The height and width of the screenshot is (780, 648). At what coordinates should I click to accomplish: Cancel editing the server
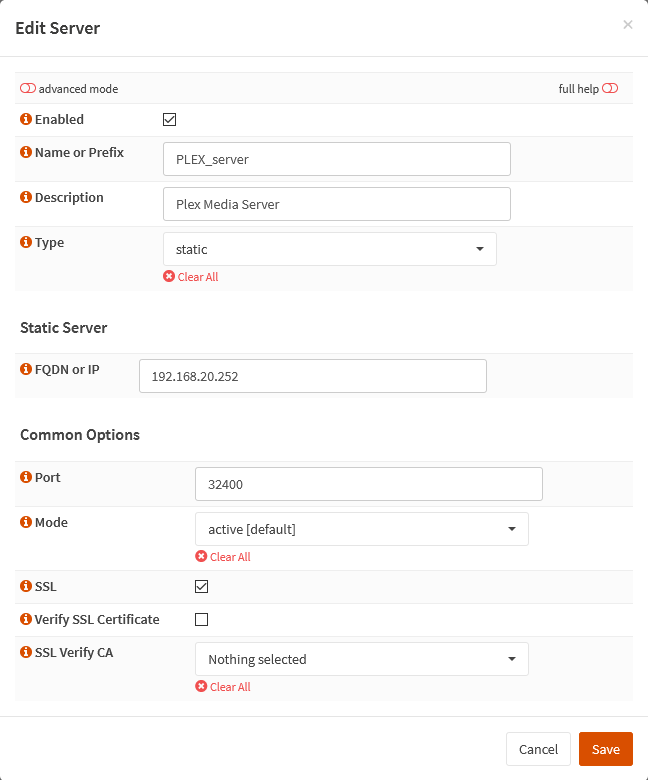[x=538, y=749]
